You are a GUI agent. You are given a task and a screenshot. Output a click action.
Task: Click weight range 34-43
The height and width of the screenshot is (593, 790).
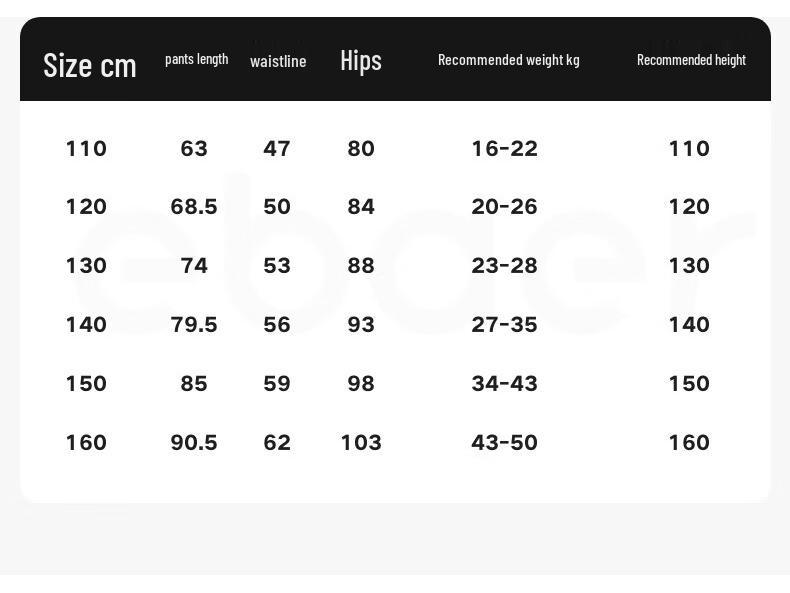click(x=504, y=383)
